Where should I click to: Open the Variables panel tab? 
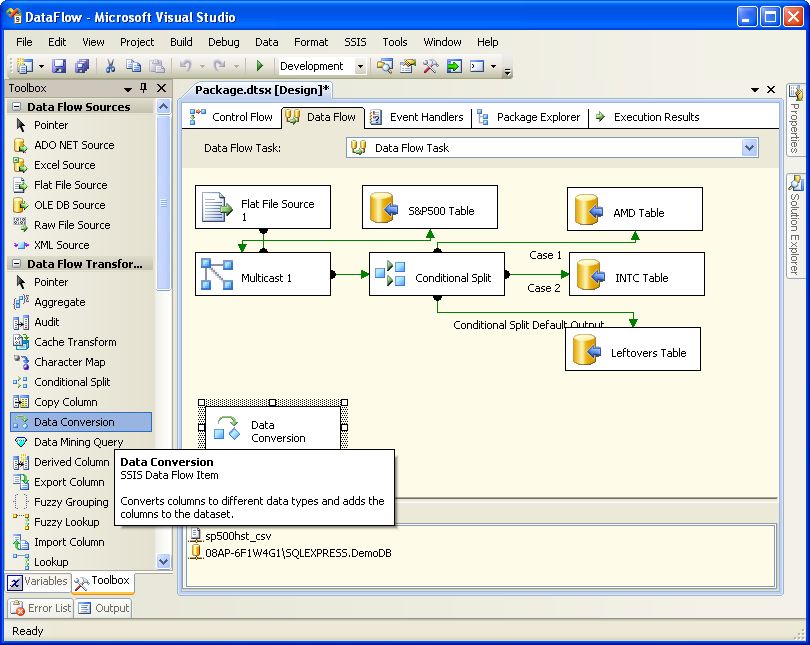[38, 582]
